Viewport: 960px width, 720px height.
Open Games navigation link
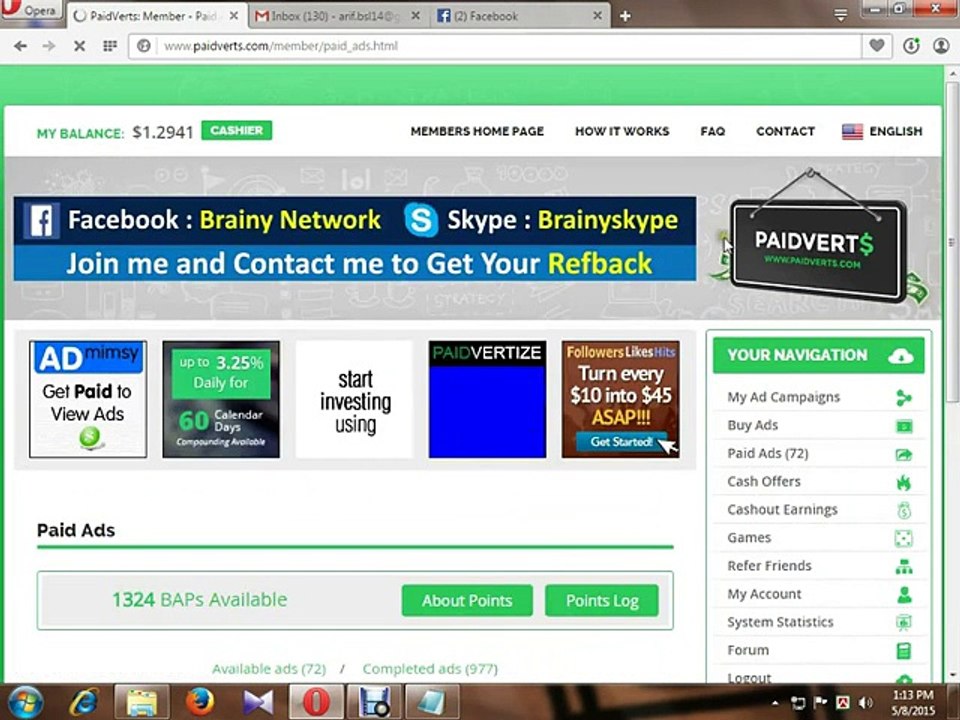(x=749, y=538)
